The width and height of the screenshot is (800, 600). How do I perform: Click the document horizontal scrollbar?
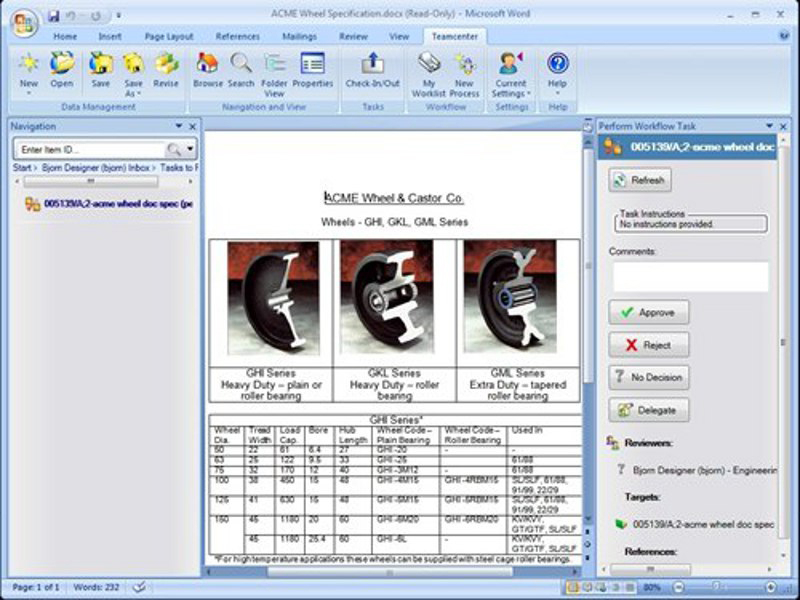[x=390, y=572]
